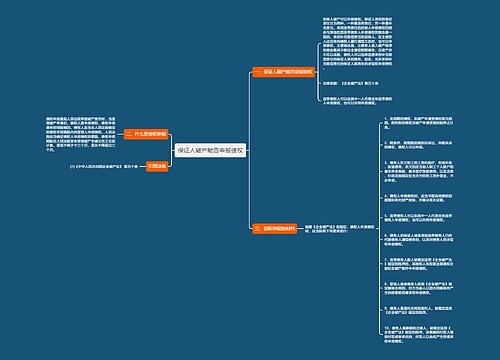Select numbered item 1 in materials list

418,123
